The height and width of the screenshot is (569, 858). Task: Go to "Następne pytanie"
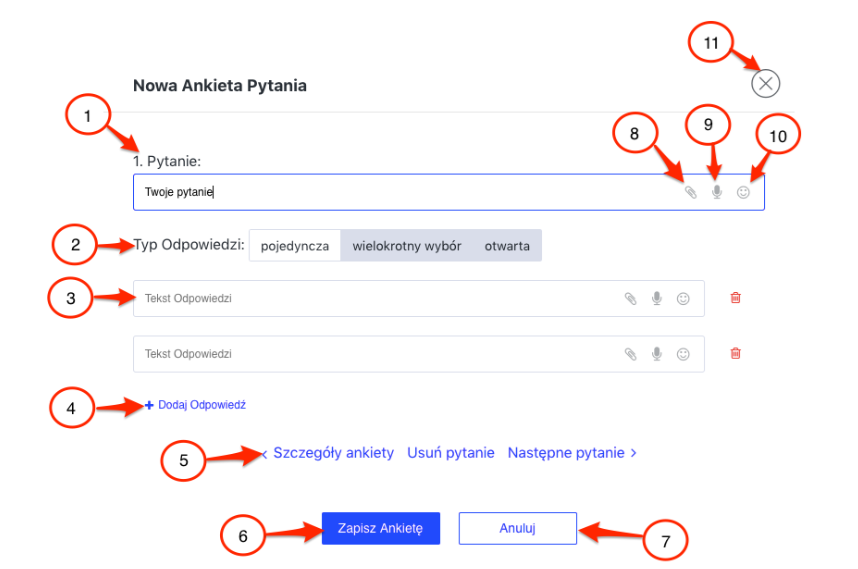click(x=571, y=453)
